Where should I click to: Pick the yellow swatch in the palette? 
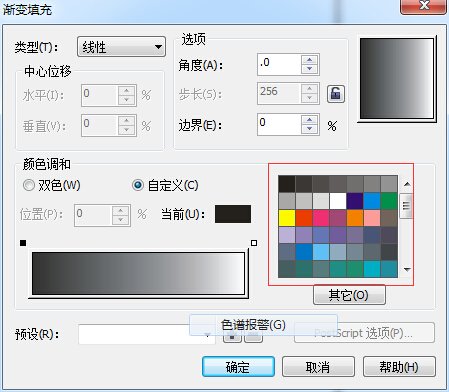[x=287, y=218]
